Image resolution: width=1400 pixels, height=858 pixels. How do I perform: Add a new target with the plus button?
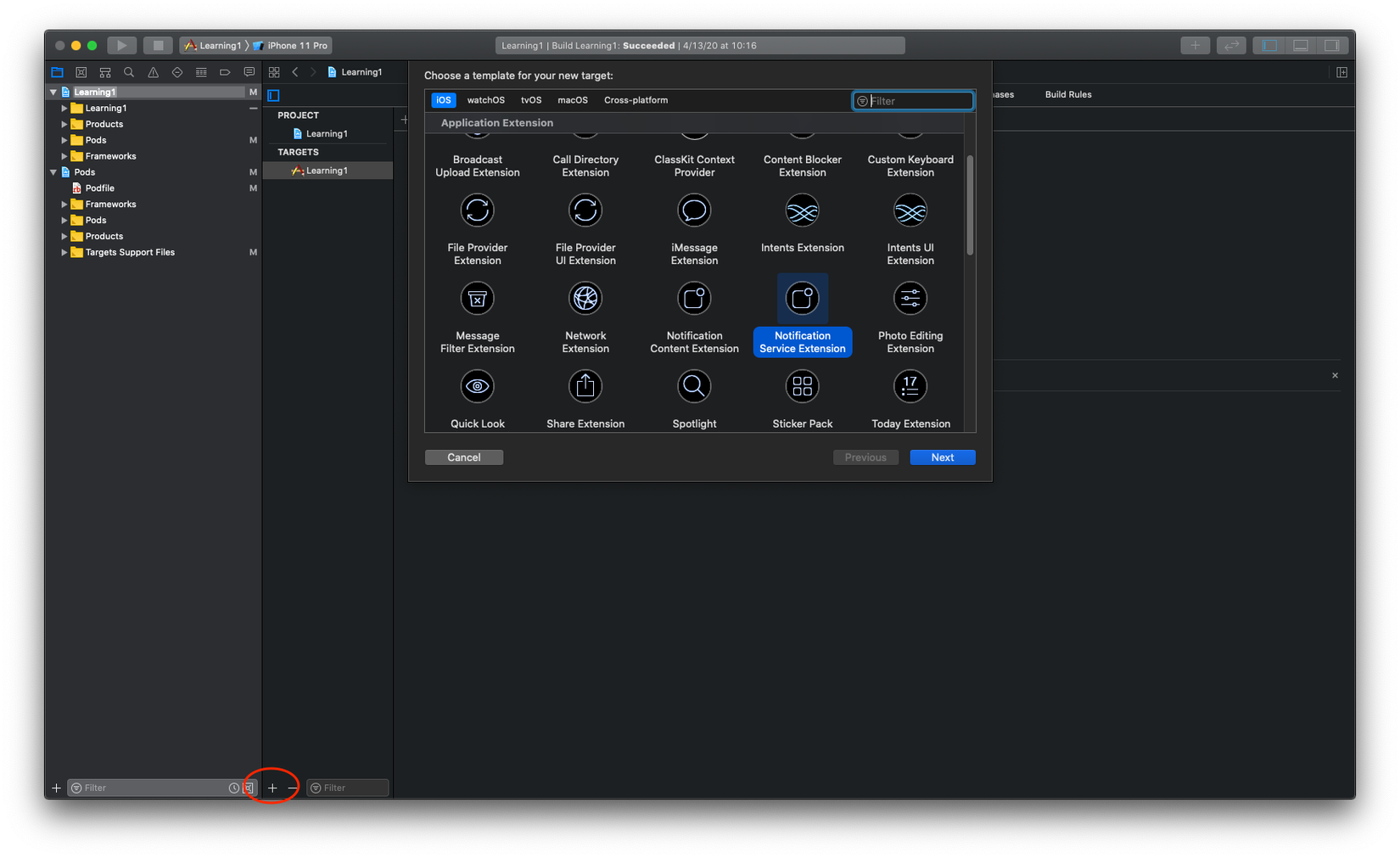pos(272,788)
